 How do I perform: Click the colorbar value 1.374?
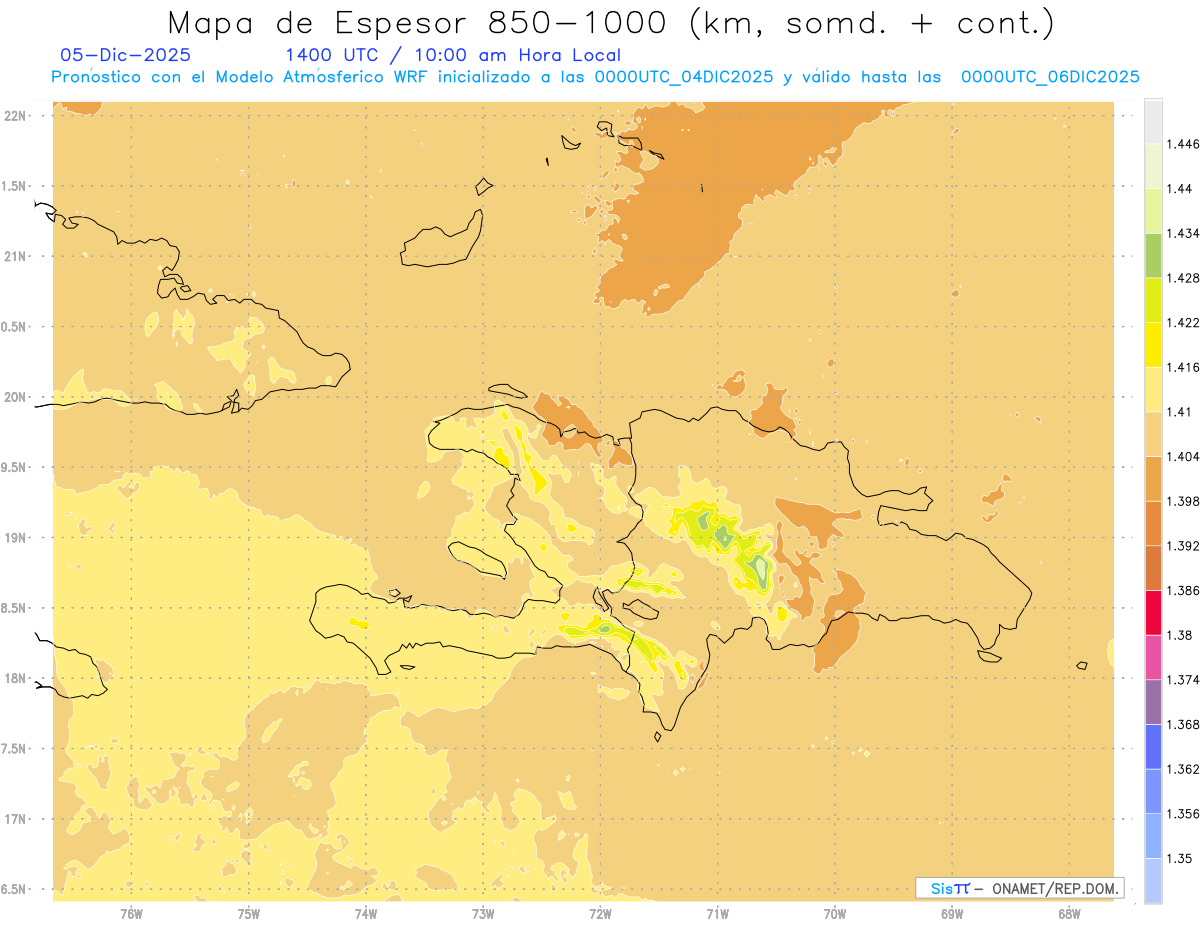tap(1183, 680)
